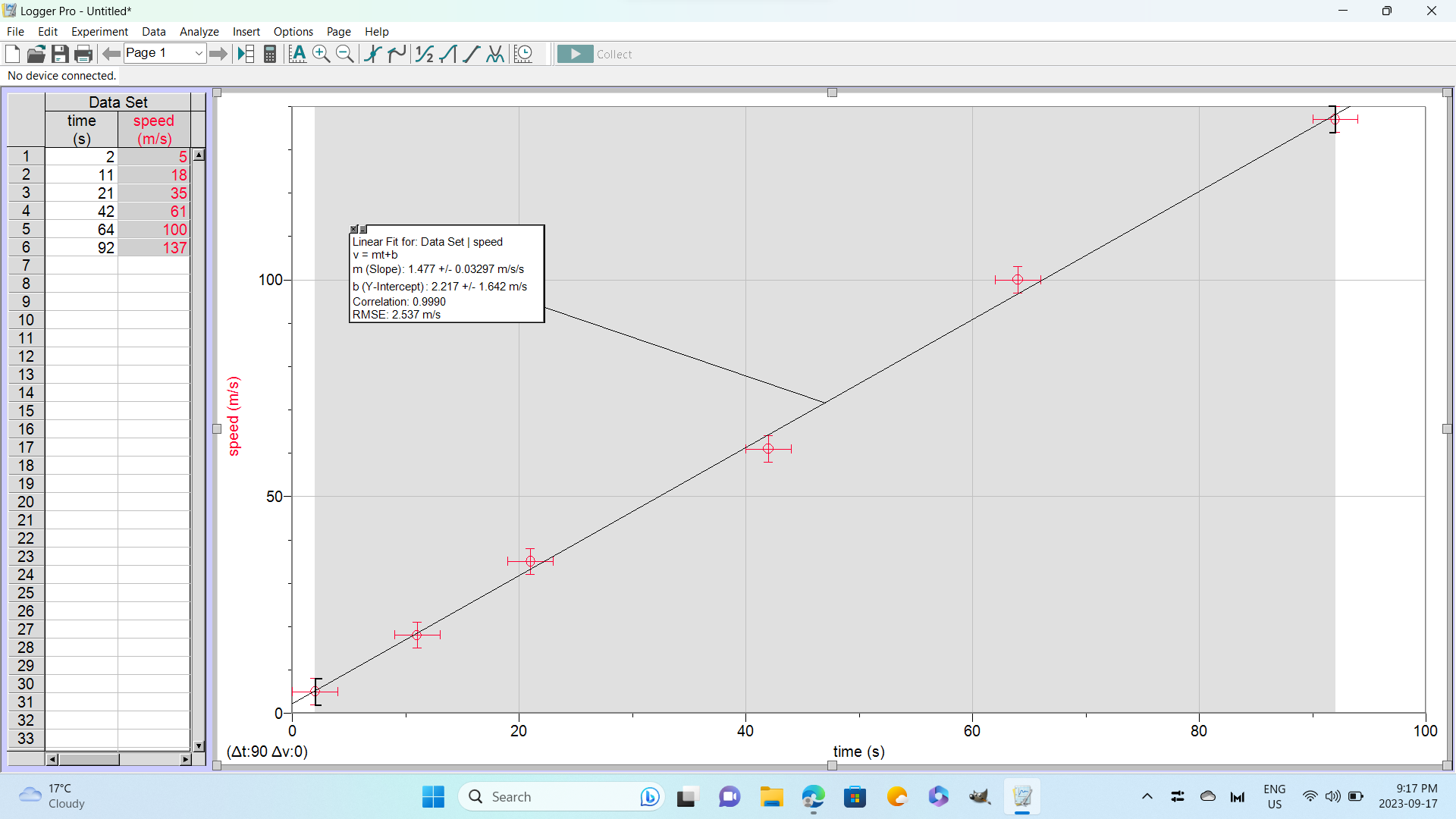Click the Autoscale graph icon

click(297, 54)
